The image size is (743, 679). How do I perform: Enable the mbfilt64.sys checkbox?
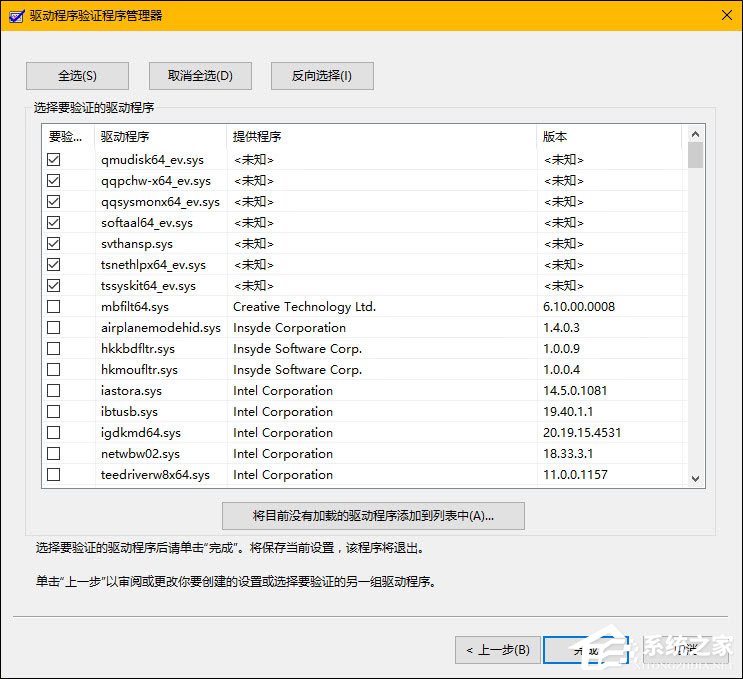[x=54, y=307]
